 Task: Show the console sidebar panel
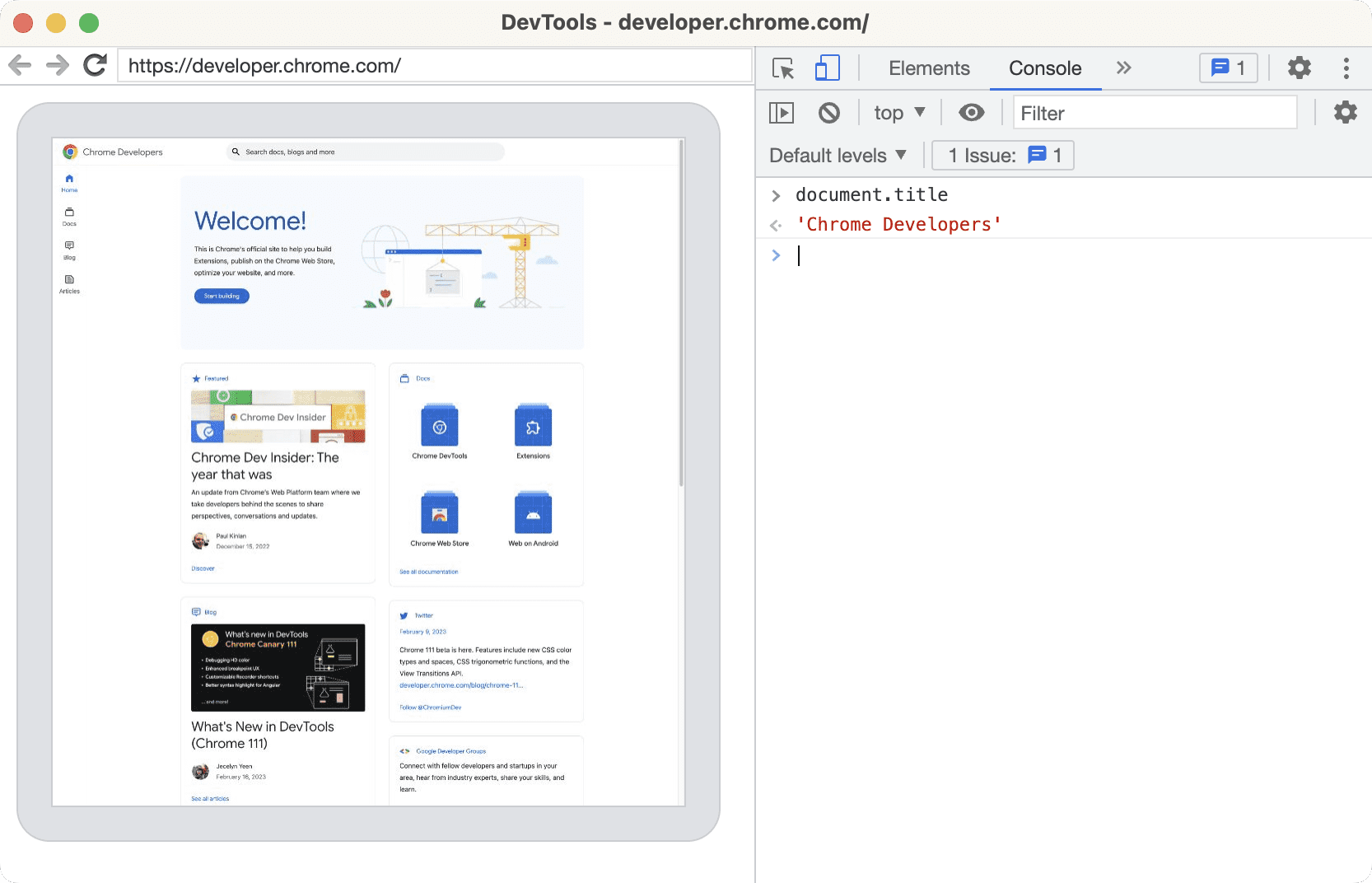[782, 112]
